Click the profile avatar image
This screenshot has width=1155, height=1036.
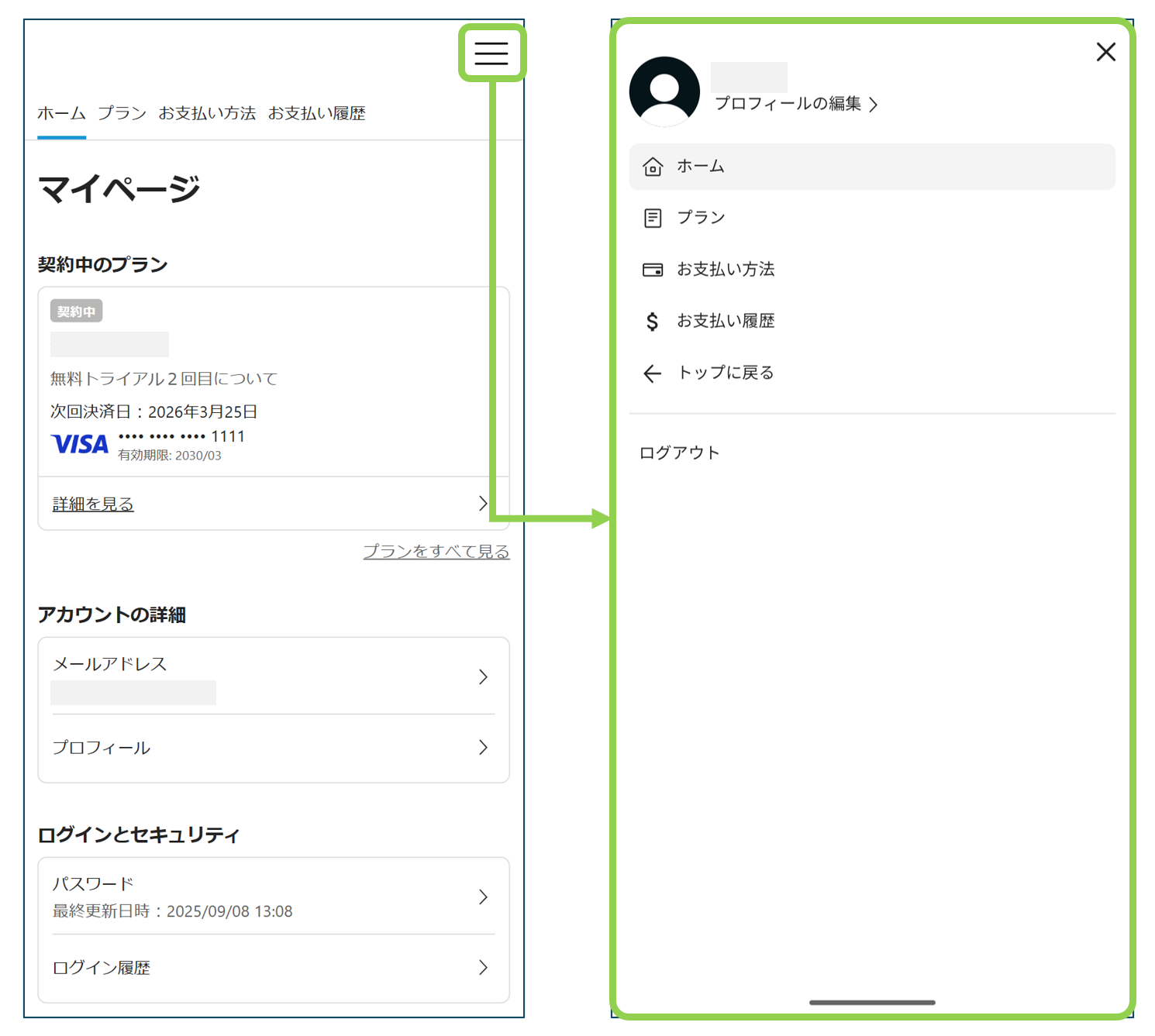[664, 91]
